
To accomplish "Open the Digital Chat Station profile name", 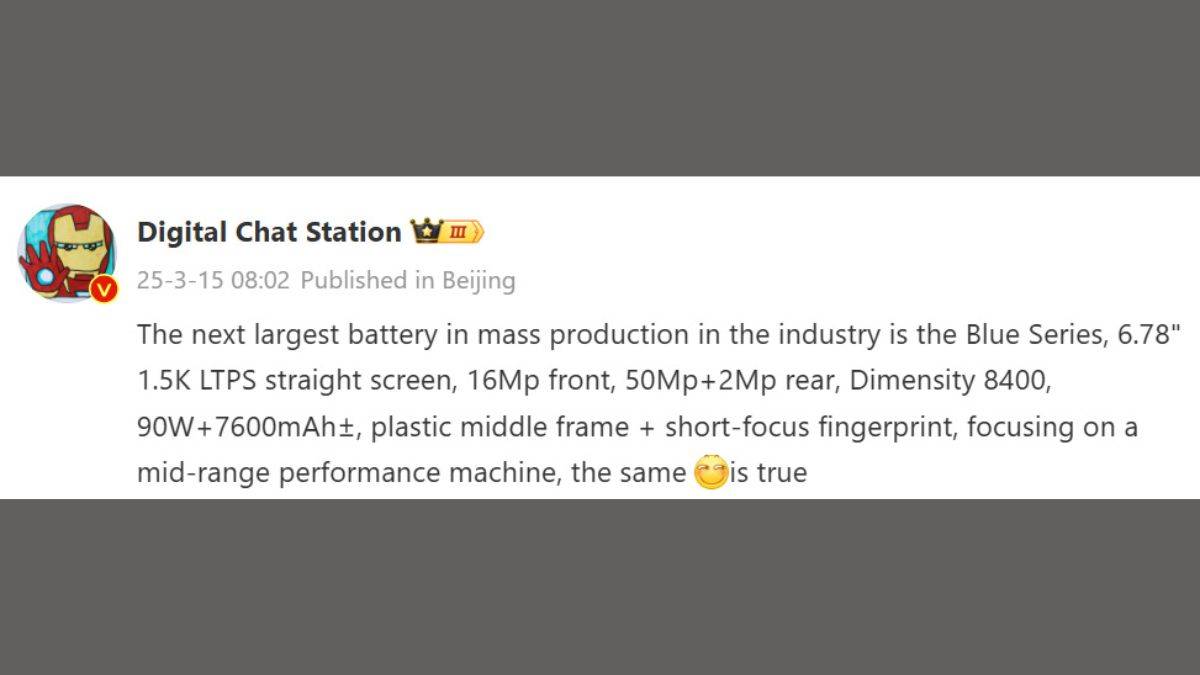I will 268,232.
